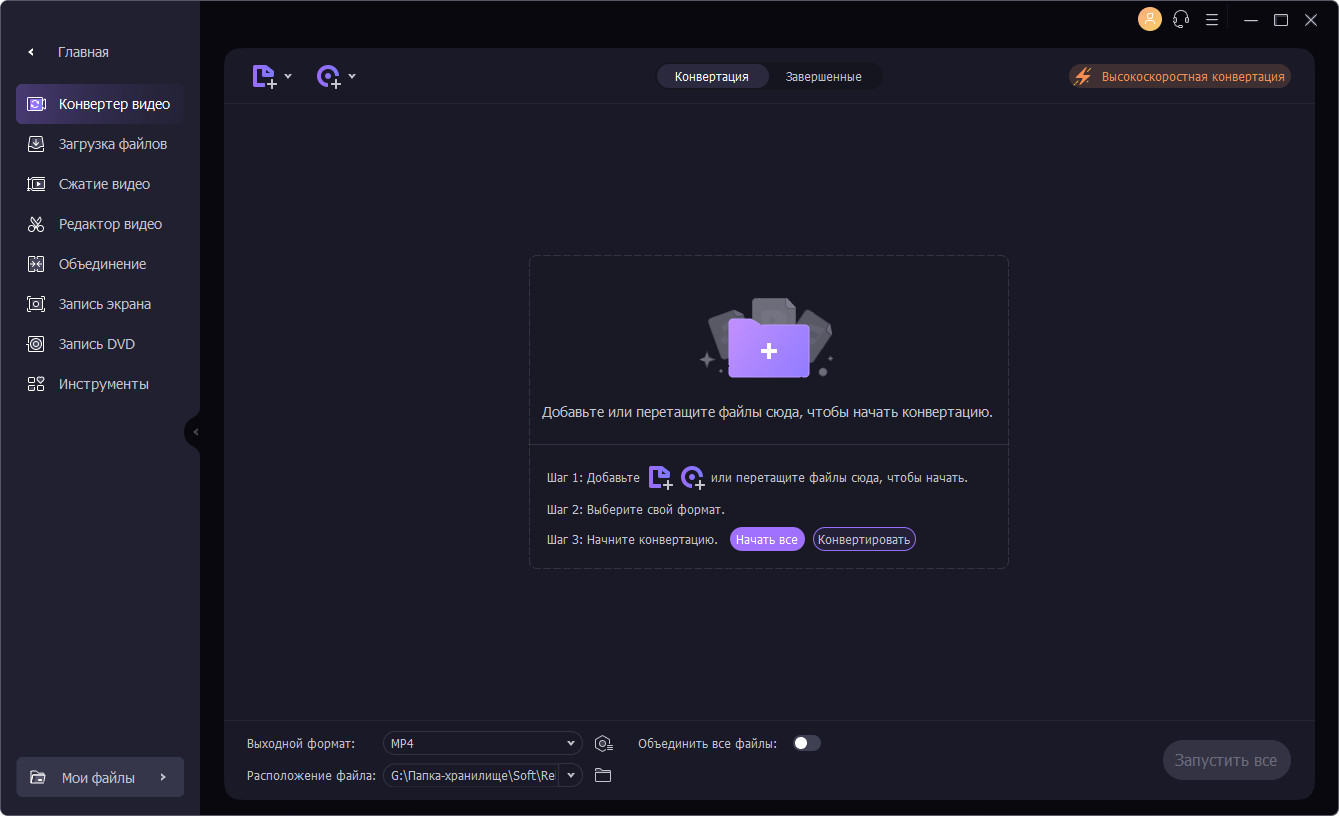Open the support headset icon
The image size is (1339, 816).
(1181, 19)
